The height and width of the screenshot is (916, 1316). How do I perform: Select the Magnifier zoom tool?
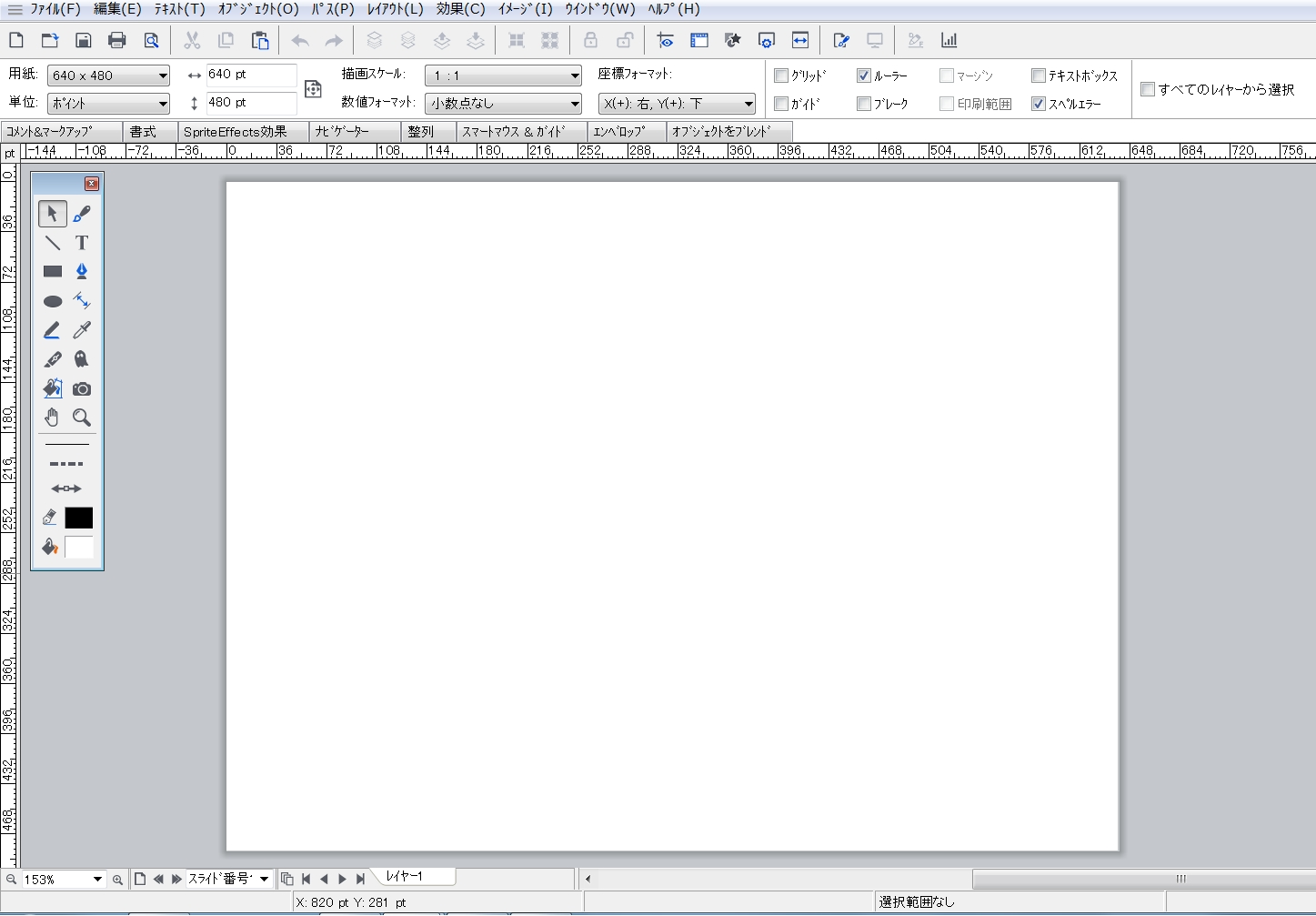tap(82, 418)
